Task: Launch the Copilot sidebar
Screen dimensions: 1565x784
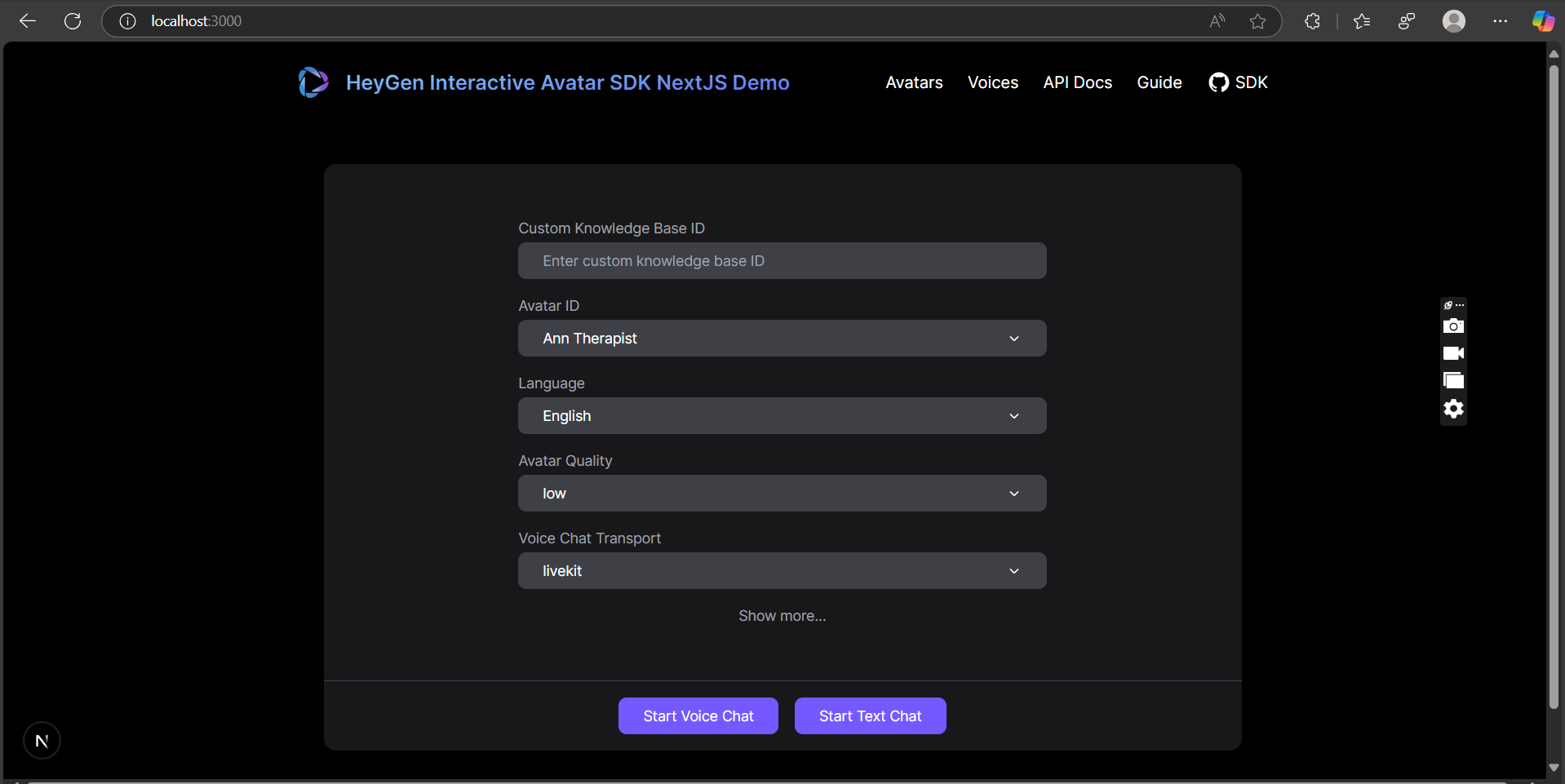Action: click(x=1543, y=21)
